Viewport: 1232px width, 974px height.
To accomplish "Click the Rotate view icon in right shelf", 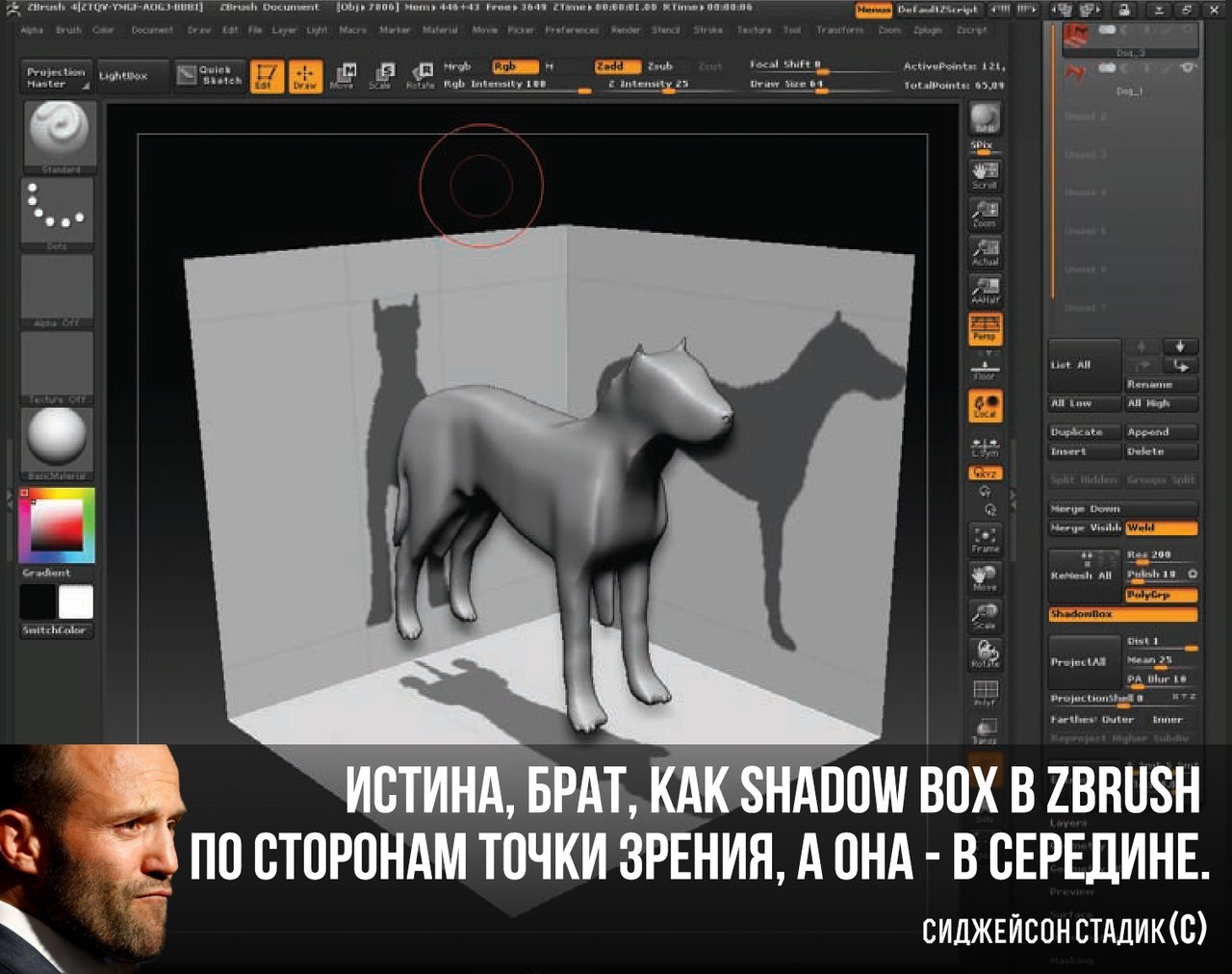I will (985, 654).
